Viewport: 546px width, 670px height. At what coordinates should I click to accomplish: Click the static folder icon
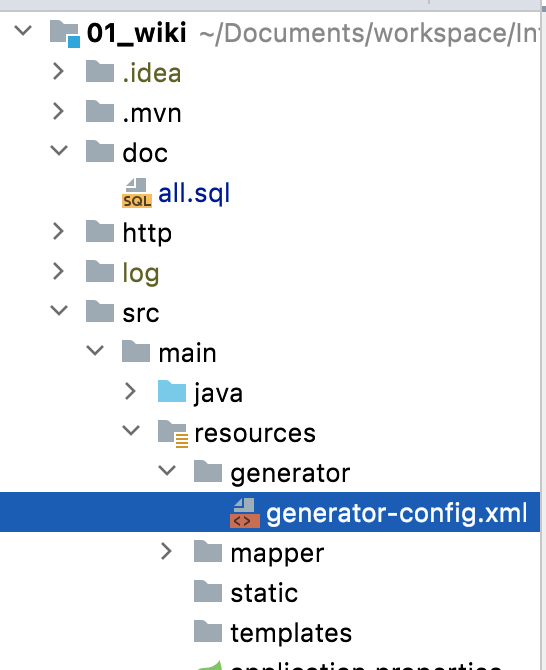(x=208, y=591)
